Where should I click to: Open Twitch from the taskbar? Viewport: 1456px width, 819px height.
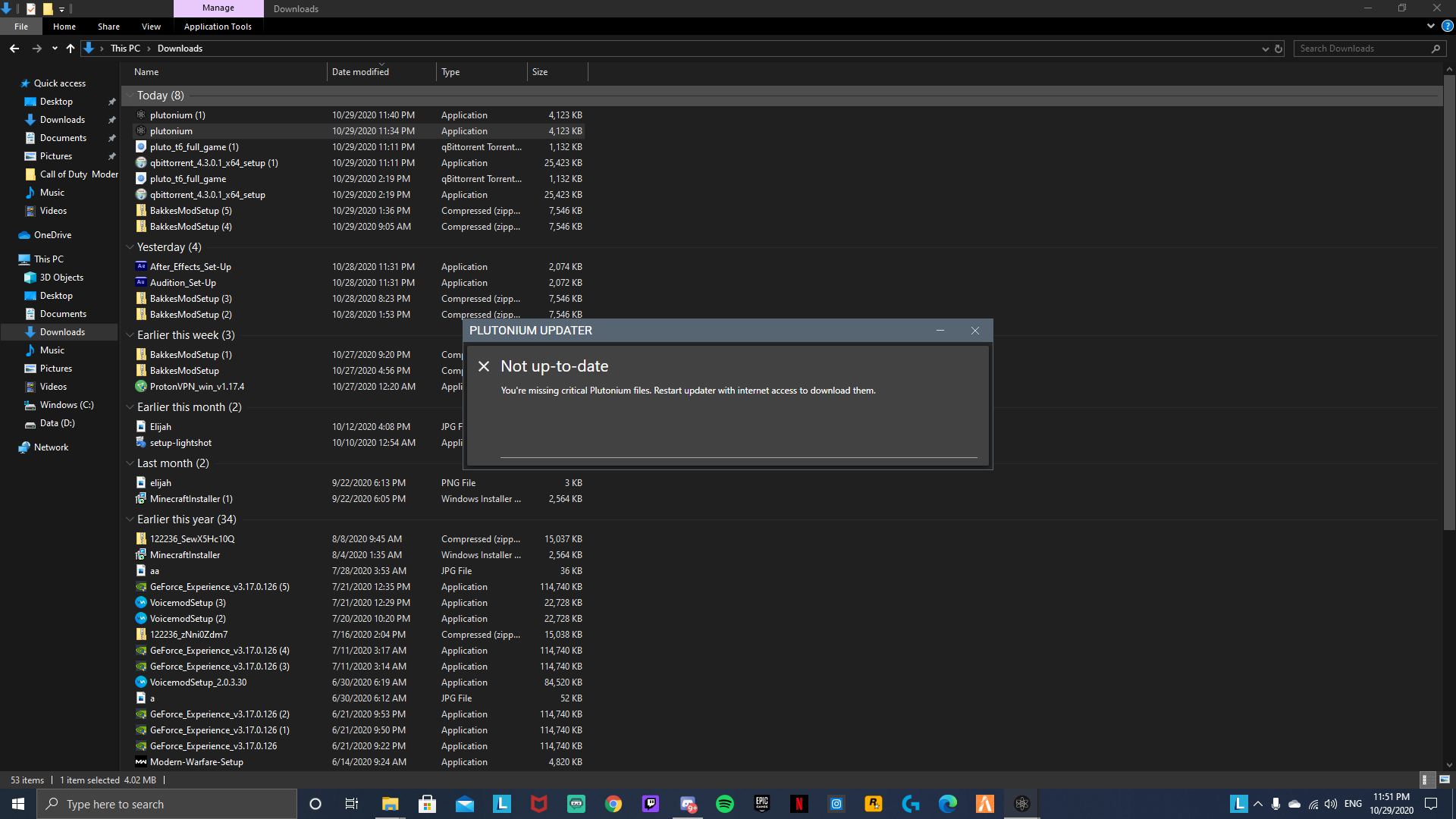[651, 804]
